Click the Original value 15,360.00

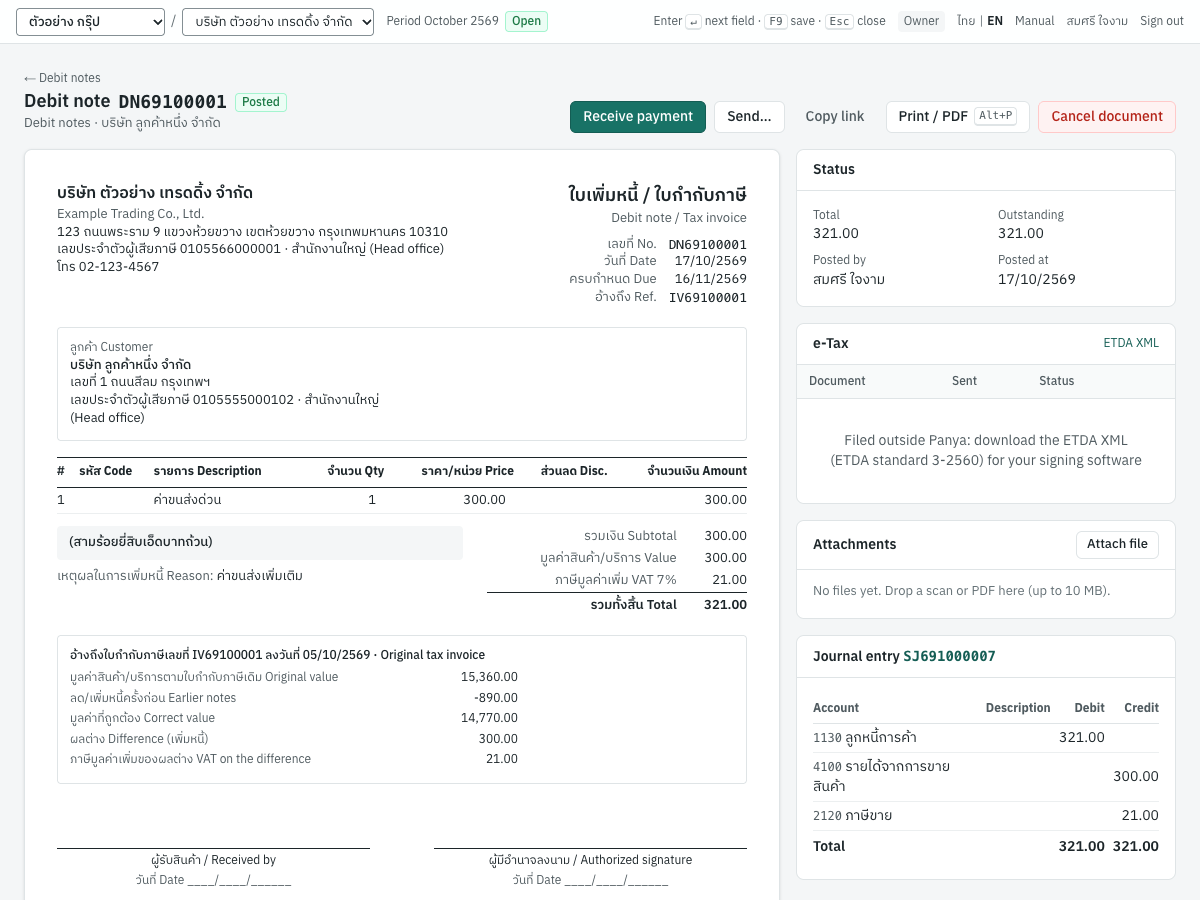(x=489, y=677)
